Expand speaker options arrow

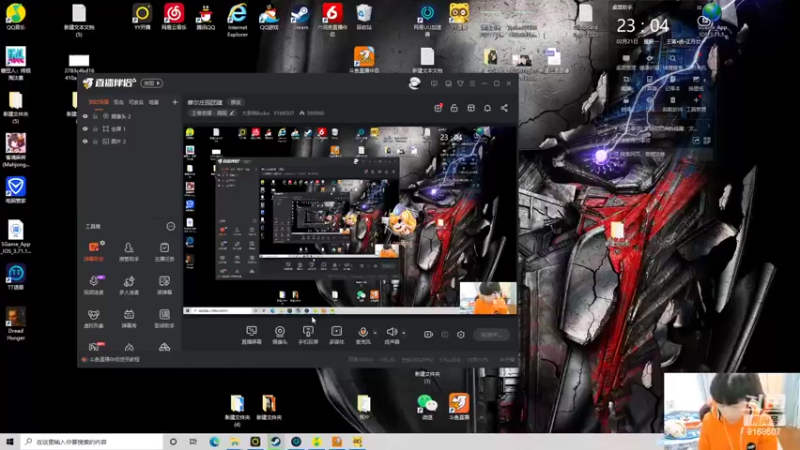coord(404,333)
